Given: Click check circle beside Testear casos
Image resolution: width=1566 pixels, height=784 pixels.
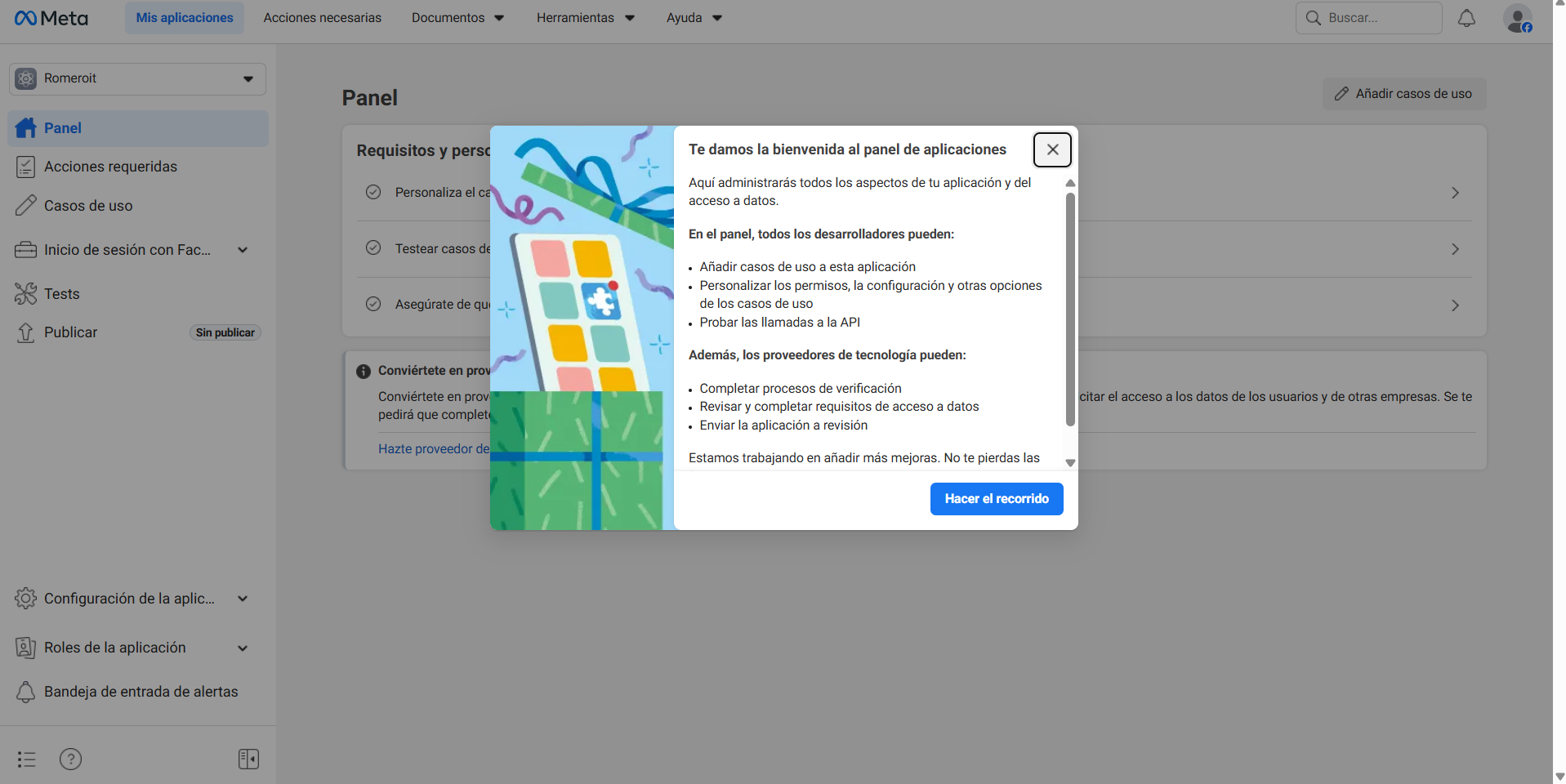Looking at the screenshot, I should (373, 247).
